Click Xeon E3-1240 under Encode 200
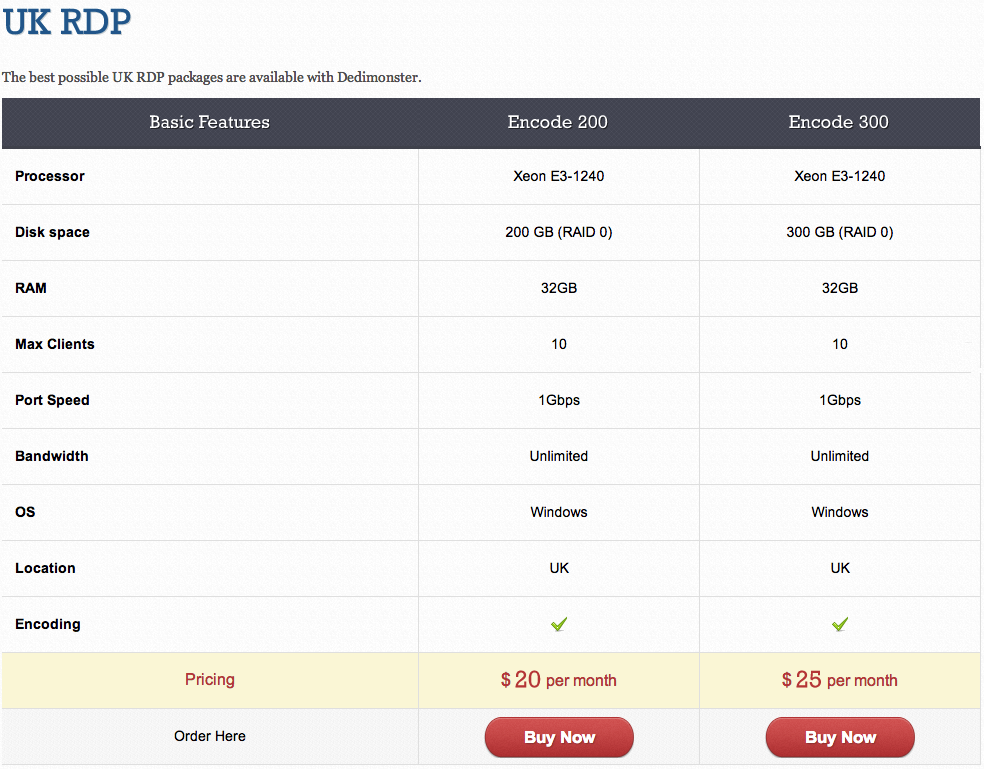The image size is (984, 769). pos(559,176)
